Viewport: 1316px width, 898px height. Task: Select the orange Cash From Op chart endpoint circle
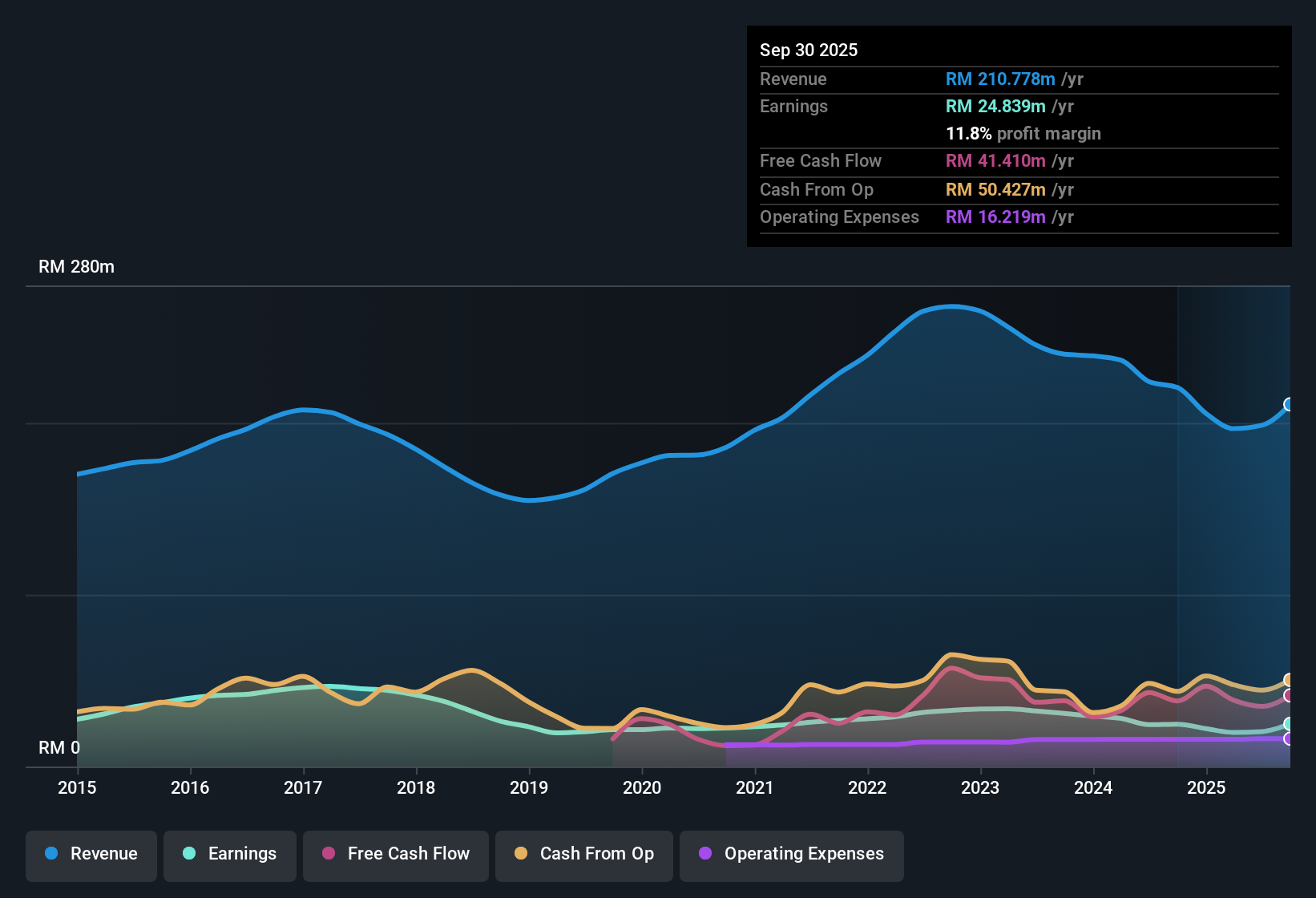click(1287, 679)
